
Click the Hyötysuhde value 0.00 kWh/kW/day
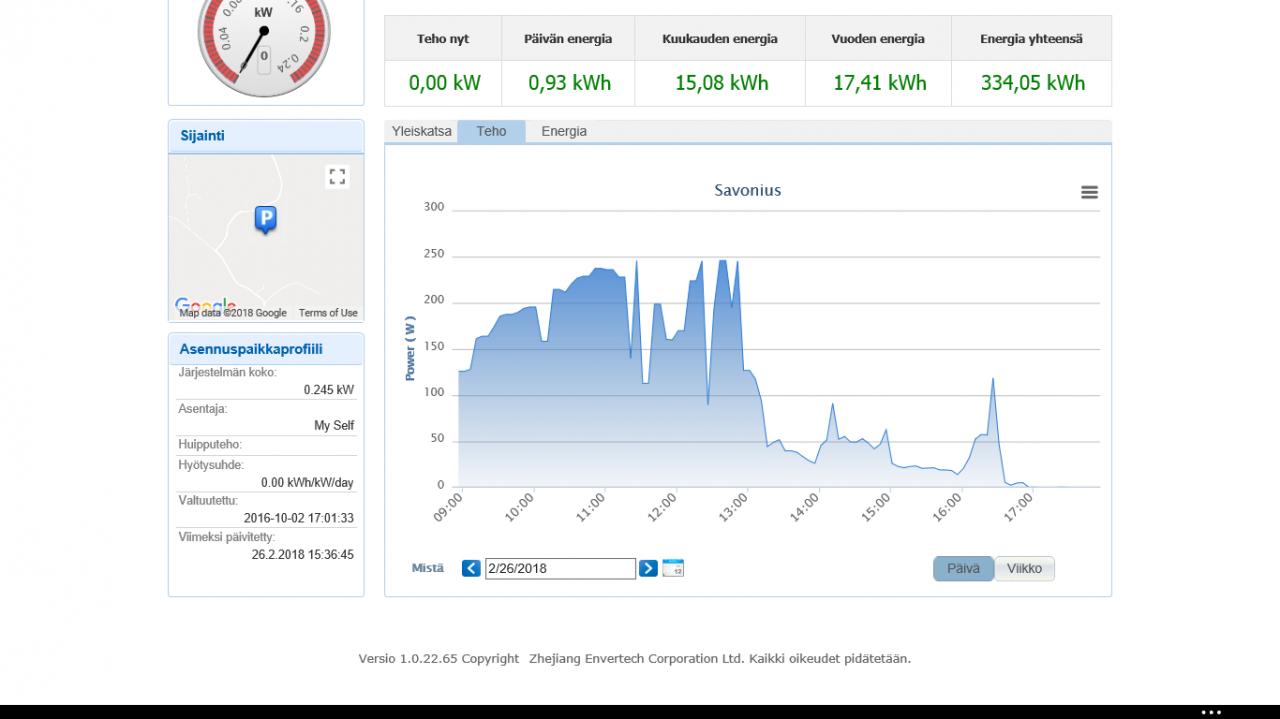coord(308,483)
